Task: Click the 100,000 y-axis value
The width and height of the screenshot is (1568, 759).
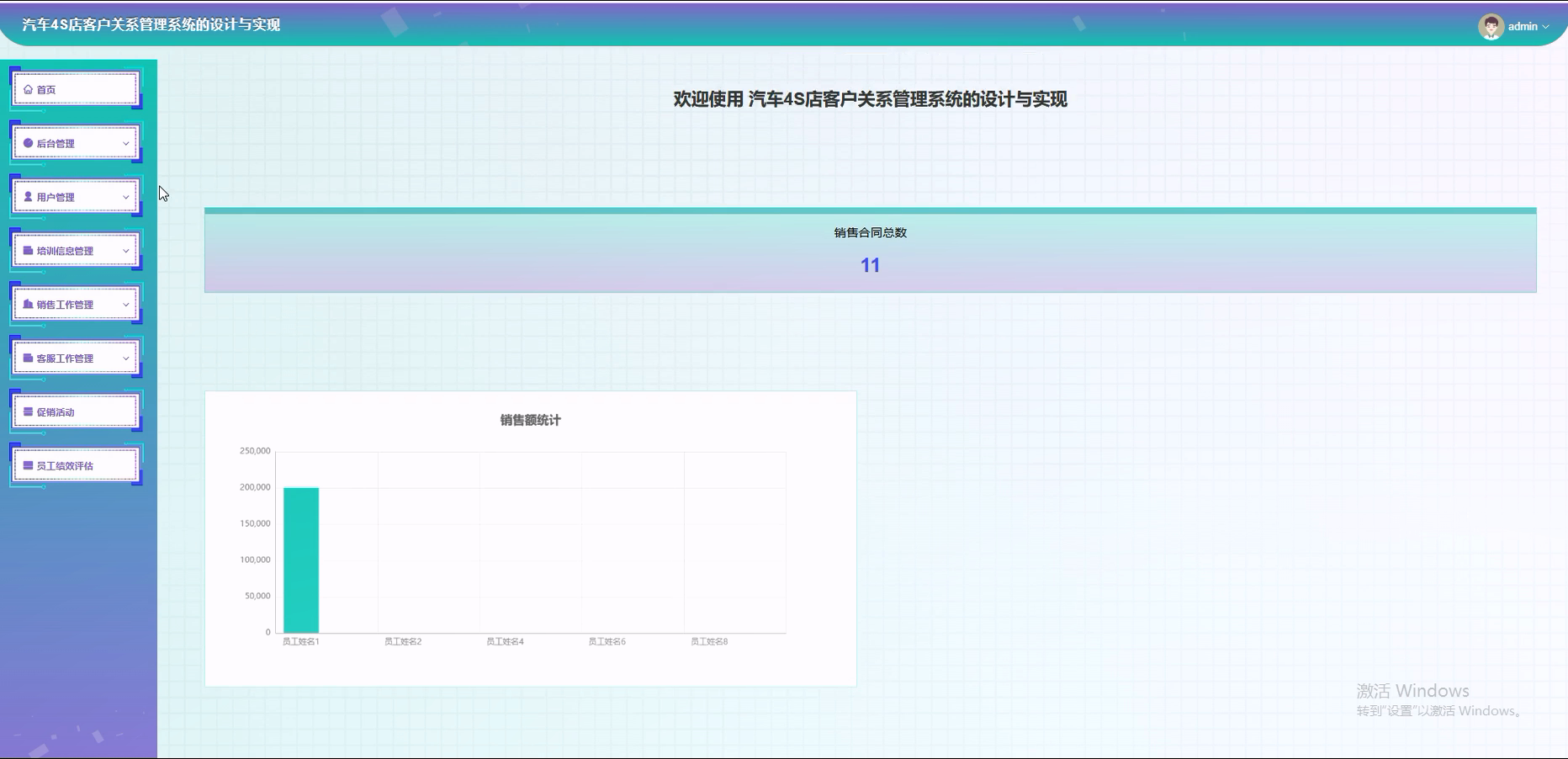Action: 255,560
